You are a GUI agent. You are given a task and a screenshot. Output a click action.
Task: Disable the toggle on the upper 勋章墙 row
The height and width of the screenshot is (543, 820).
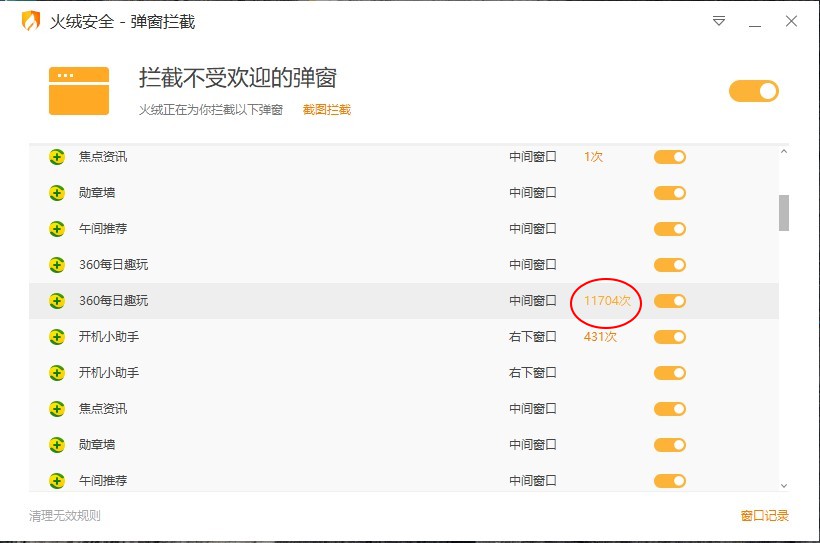(x=669, y=193)
